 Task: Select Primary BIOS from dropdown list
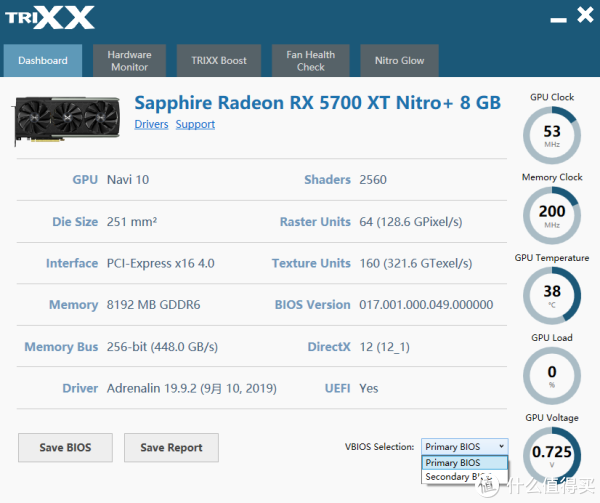click(465, 462)
